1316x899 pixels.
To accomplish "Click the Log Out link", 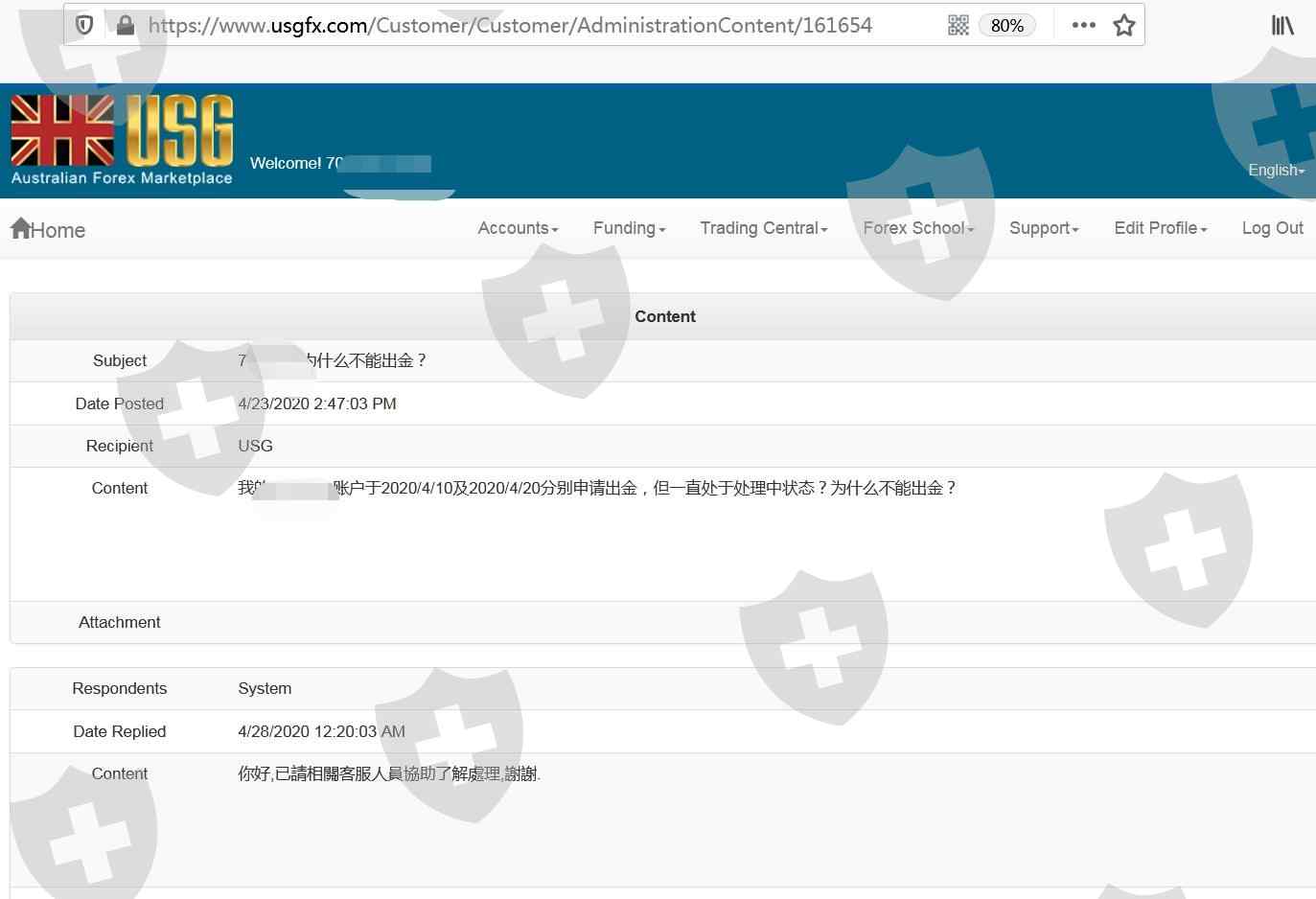I will point(1272,228).
